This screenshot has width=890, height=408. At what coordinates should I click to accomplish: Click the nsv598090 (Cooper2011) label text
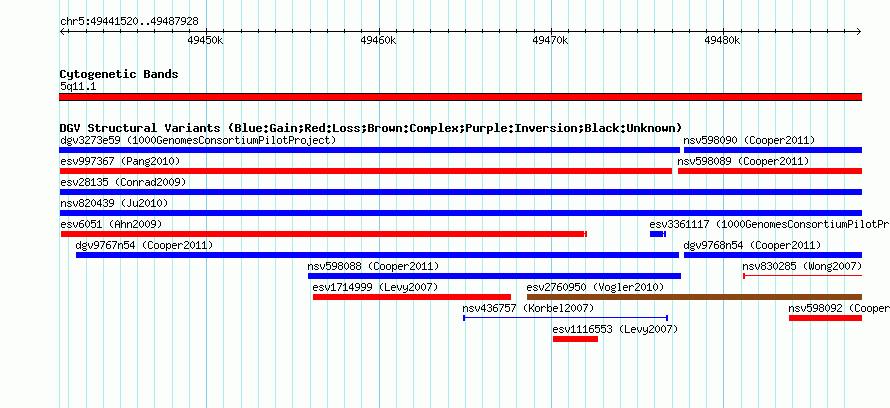pyautogui.click(x=749, y=140)
